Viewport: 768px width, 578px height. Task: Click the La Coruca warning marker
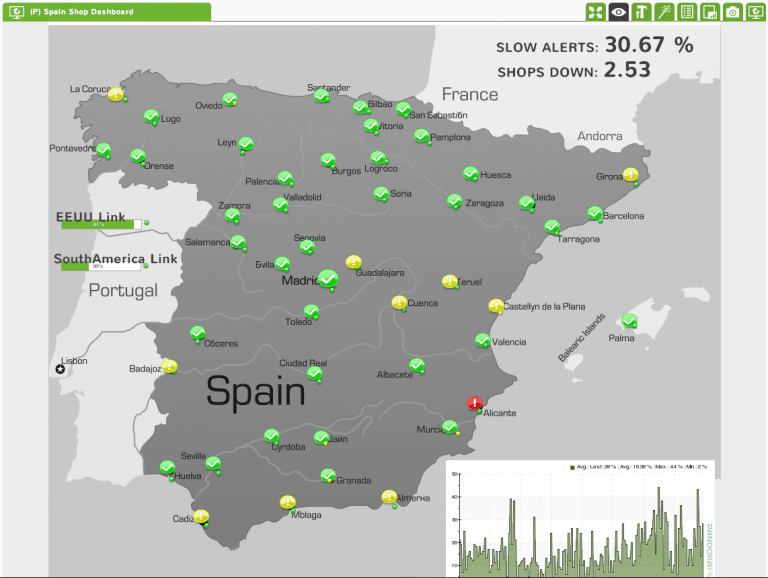(116, 94)
